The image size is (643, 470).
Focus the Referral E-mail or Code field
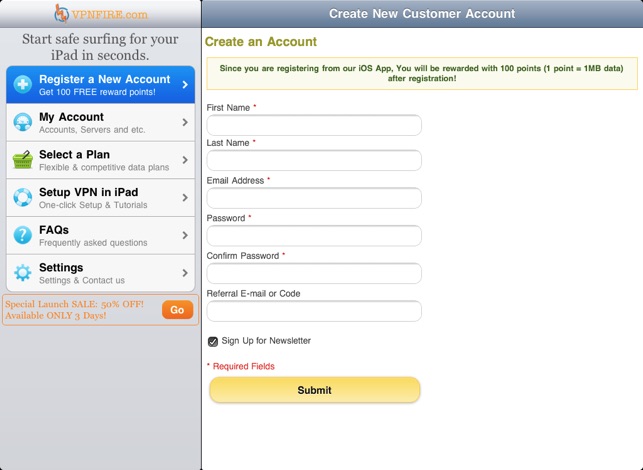pos(314,311)
